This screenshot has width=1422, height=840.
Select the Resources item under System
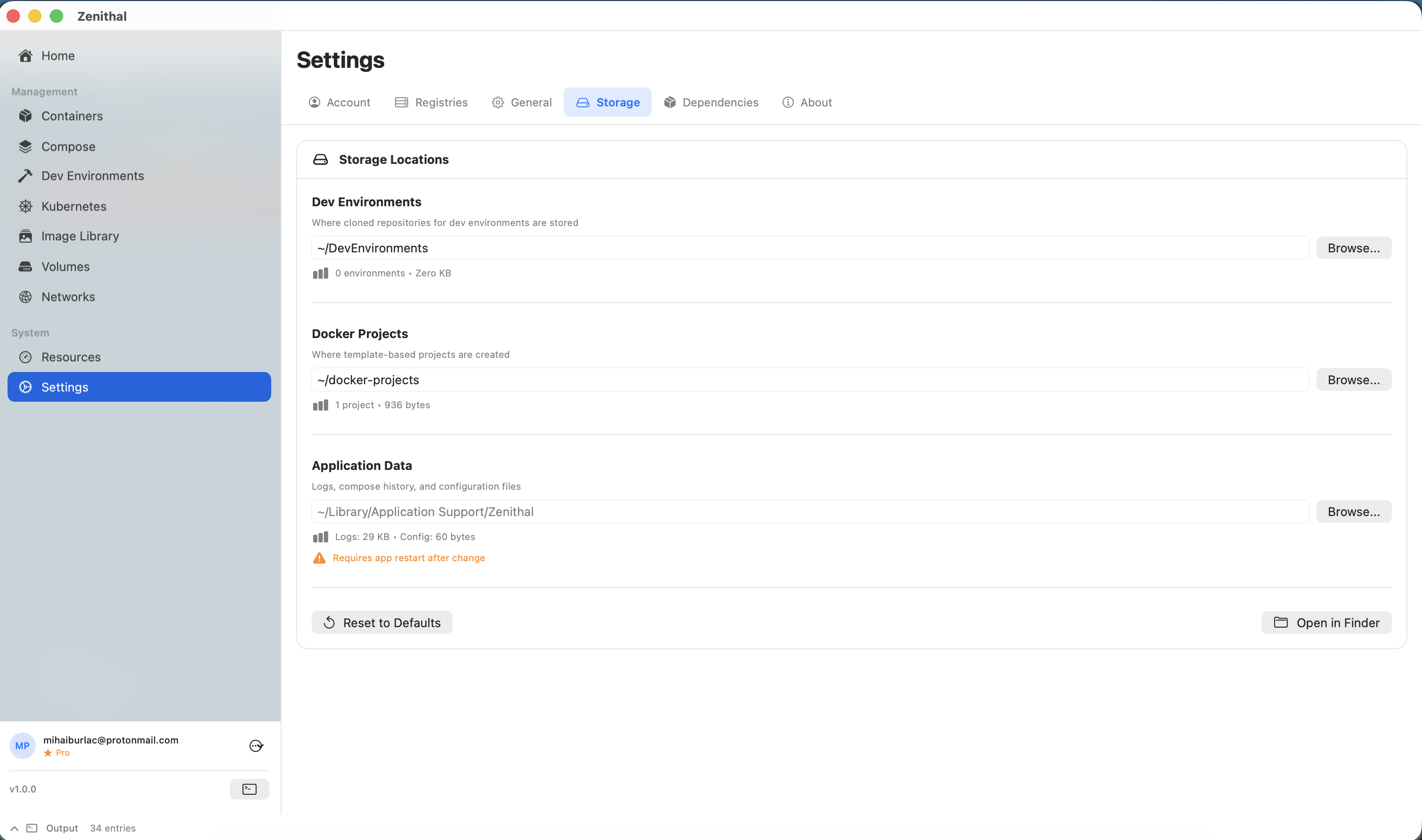[x=71, y=356]
